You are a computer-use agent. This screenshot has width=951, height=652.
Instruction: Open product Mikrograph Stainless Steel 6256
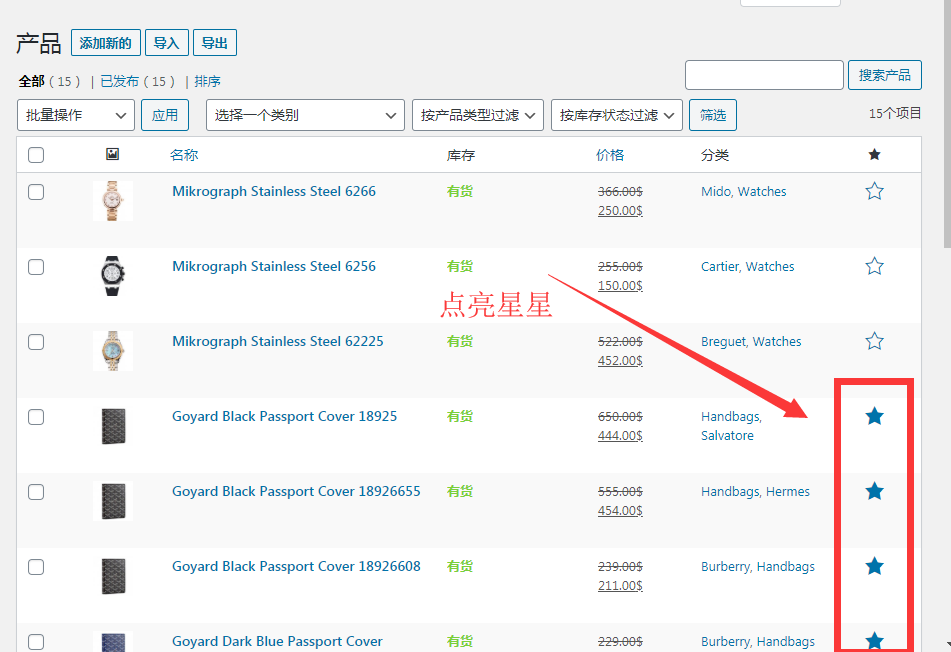coord(274,267)
